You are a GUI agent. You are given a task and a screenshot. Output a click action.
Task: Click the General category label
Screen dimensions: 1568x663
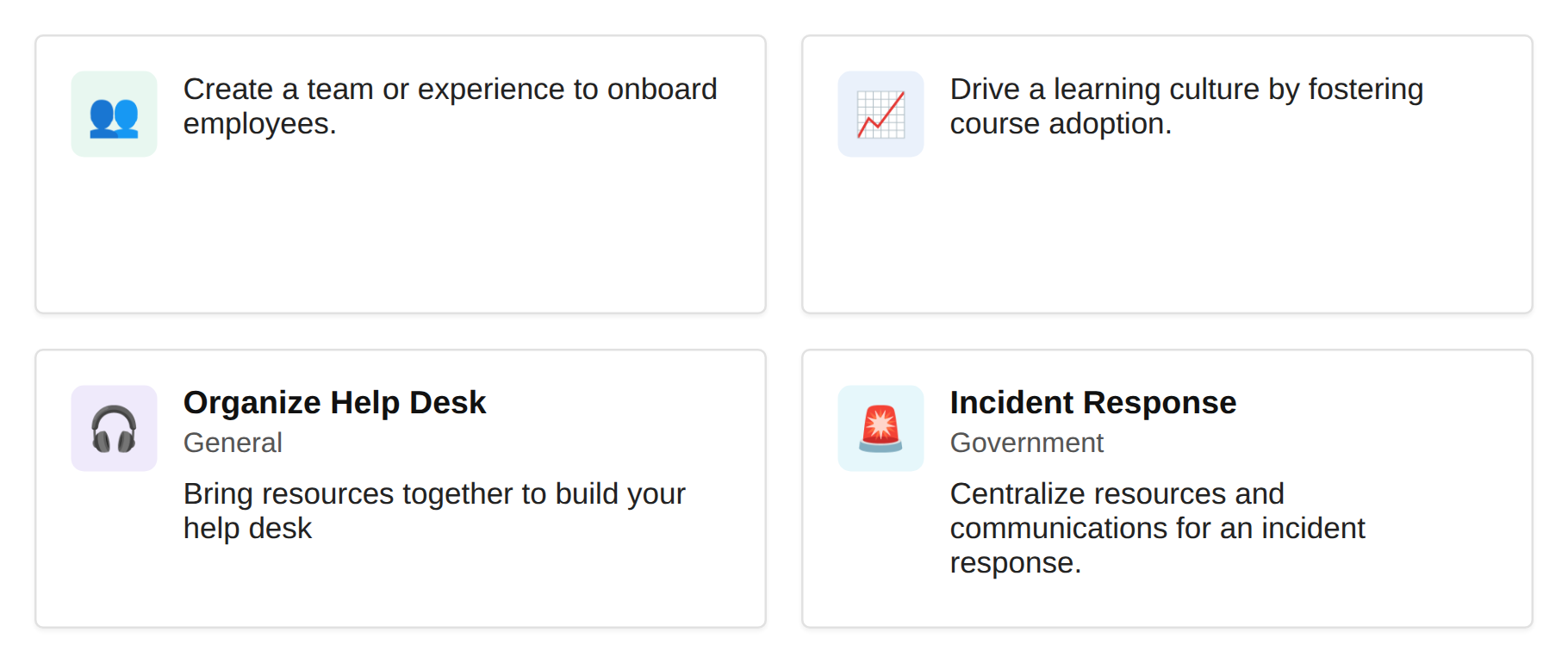click(x=233, y=443)
